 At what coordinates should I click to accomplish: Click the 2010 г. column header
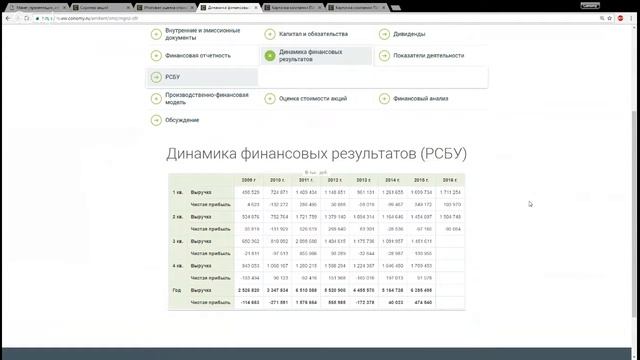click(x=278, y=180)
